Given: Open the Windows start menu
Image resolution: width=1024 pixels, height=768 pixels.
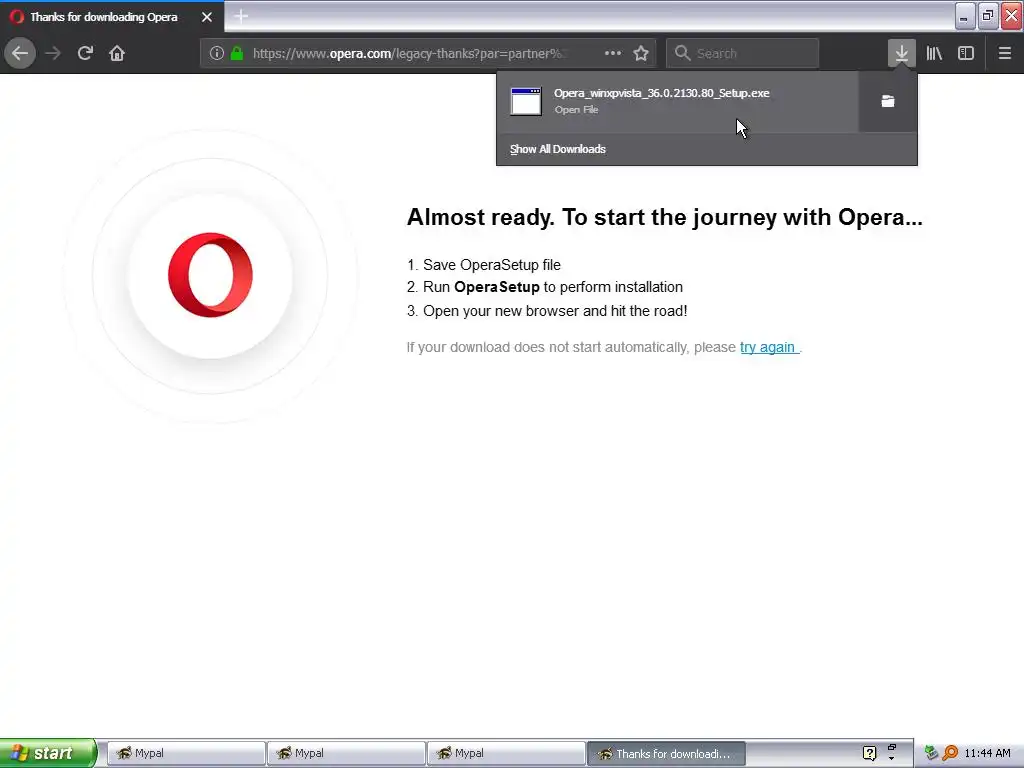Looking at the screenshot, I should click(x=48, y=753).
